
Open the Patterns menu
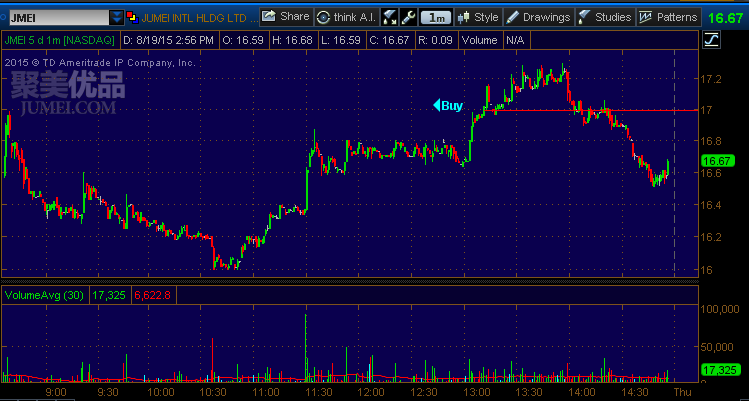668,17
